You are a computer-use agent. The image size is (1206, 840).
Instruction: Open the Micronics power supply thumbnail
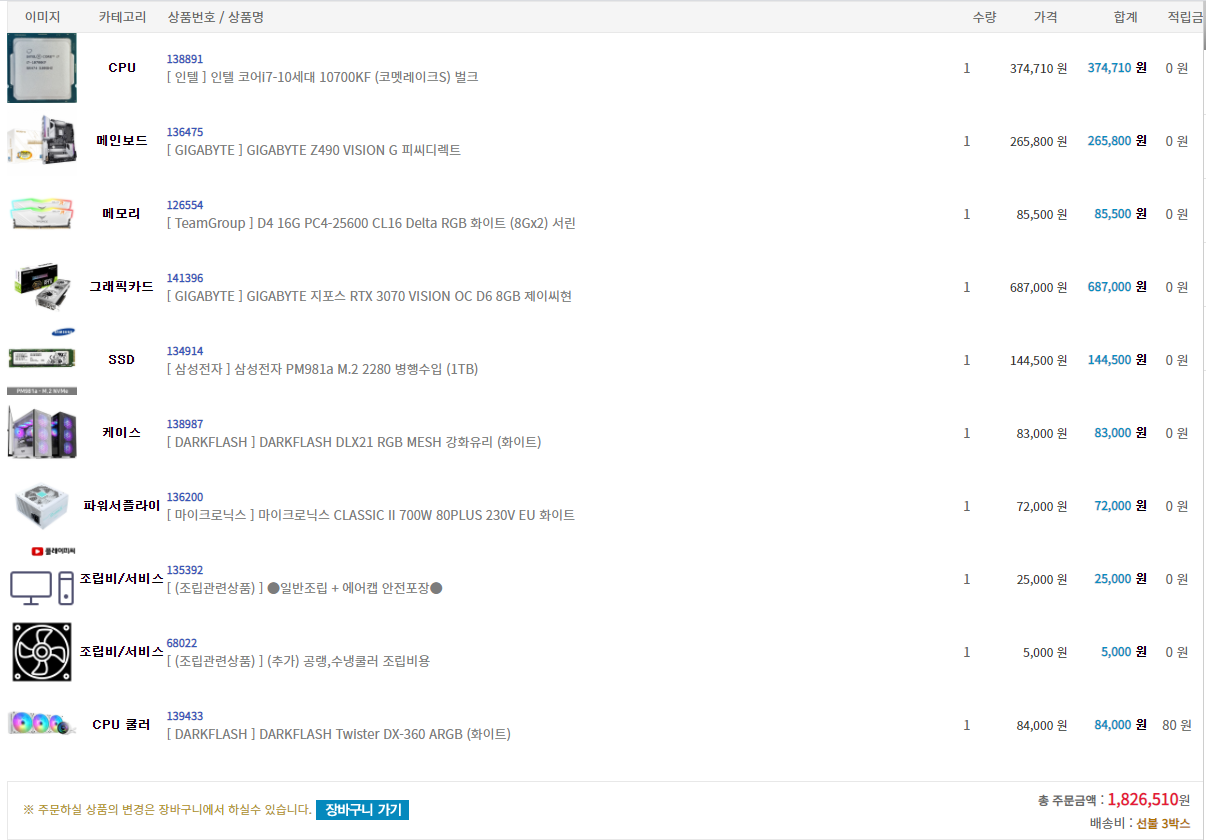point(42,506)
